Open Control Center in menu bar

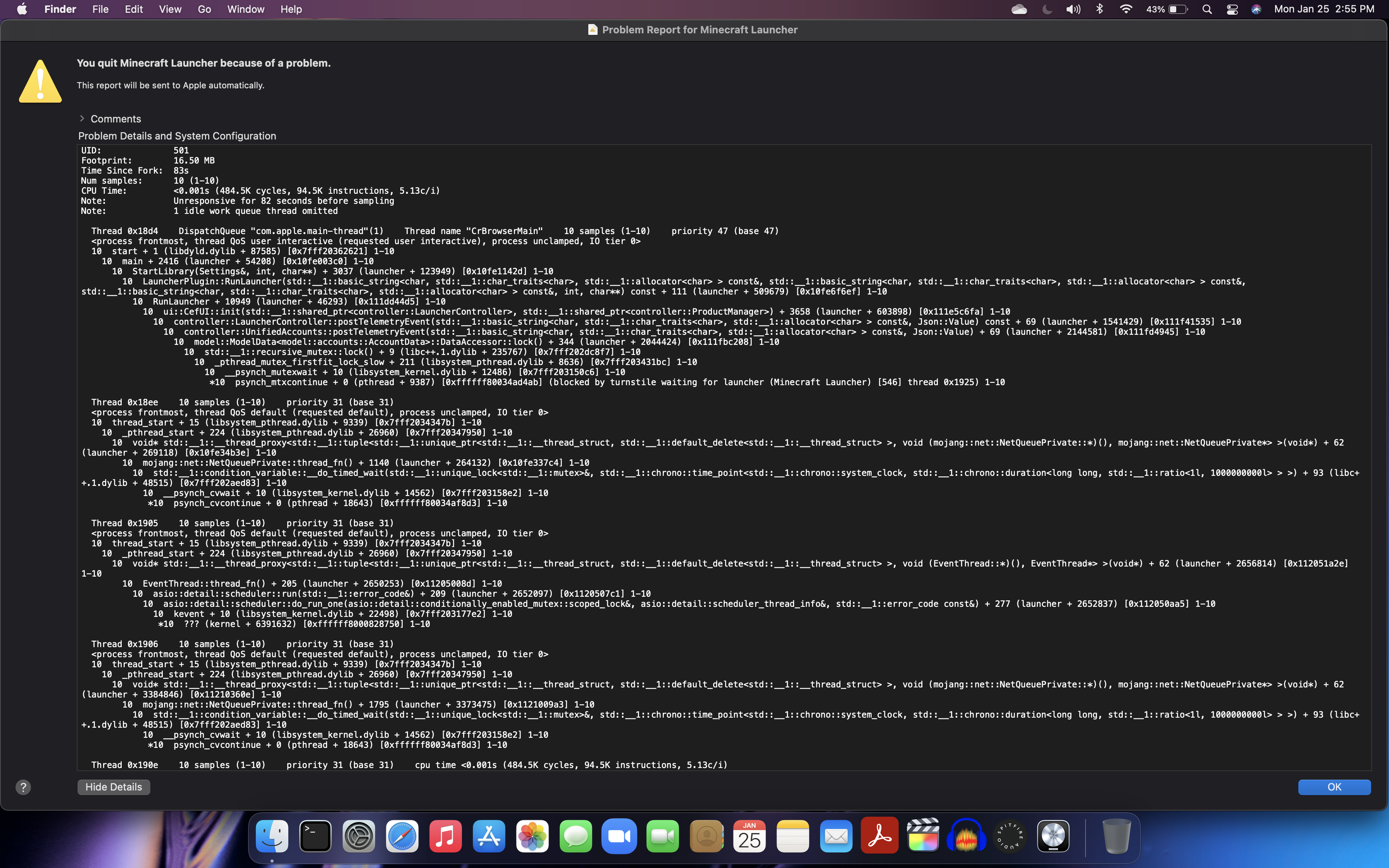click(x=1232, y=9)
